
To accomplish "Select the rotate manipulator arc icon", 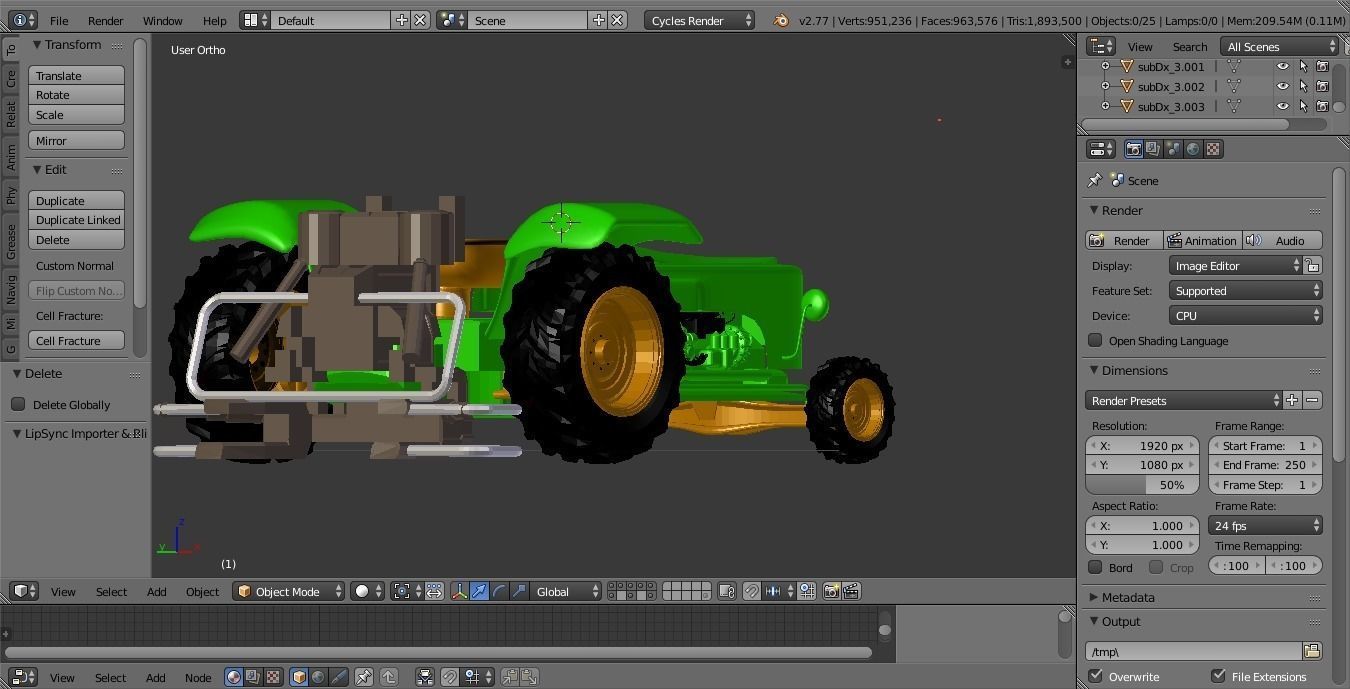I will (x=499, y=591).
